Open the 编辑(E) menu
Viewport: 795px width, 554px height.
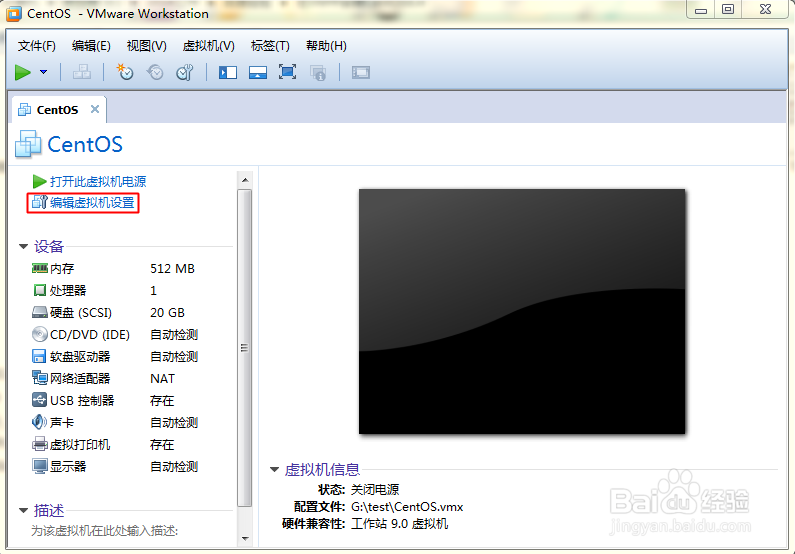tap(91, 46)
